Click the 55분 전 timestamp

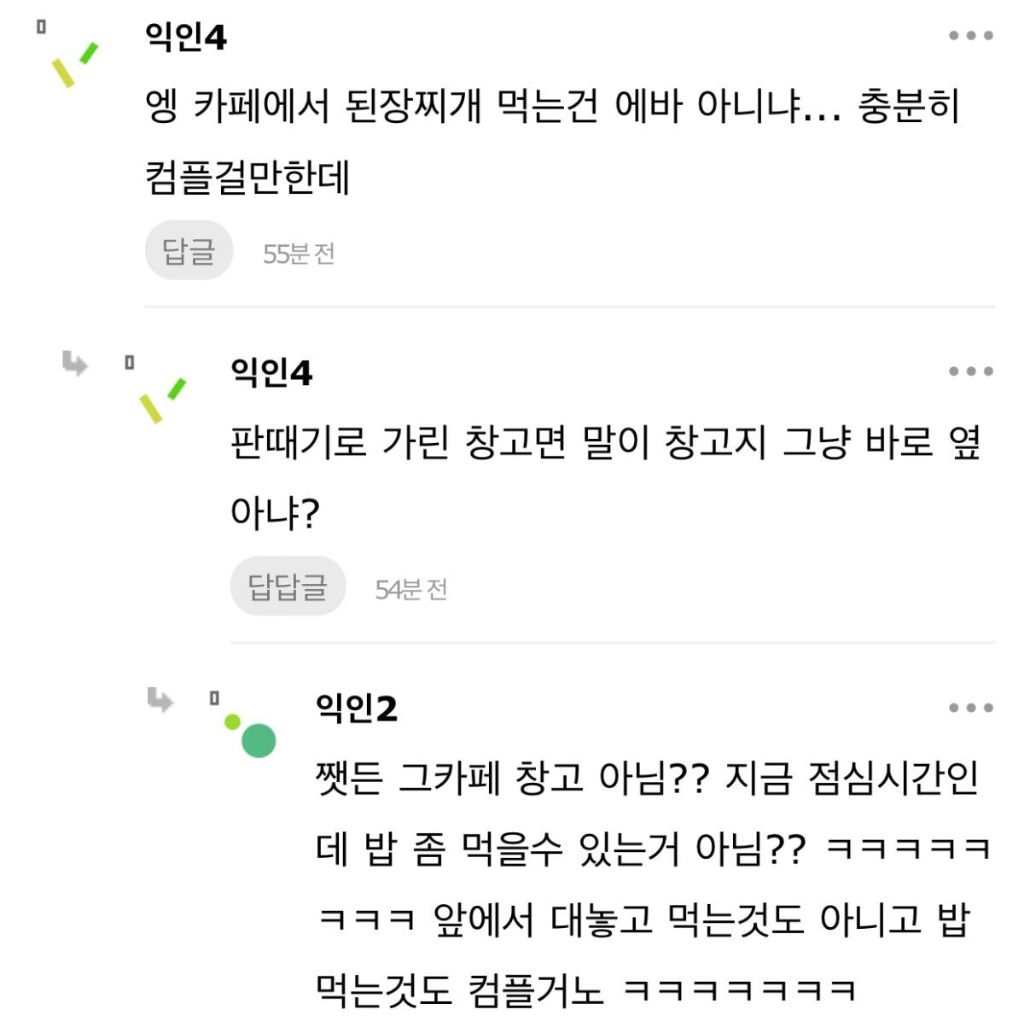(x=298, y=254)
